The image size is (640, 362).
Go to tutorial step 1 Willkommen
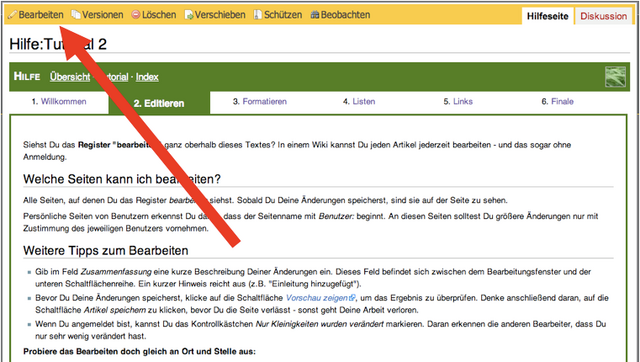click(x=63, y=102)
